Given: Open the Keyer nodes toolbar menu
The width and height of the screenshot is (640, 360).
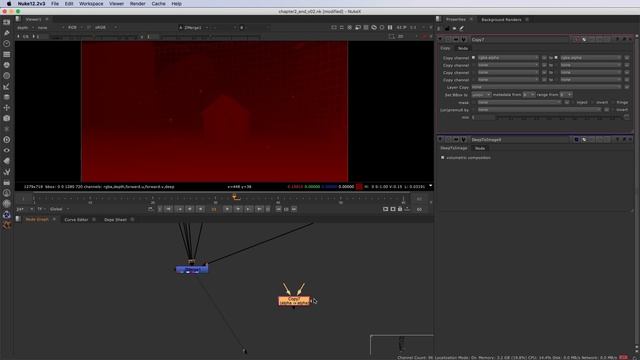Looking at the screenshot, I should click(7, 86).
